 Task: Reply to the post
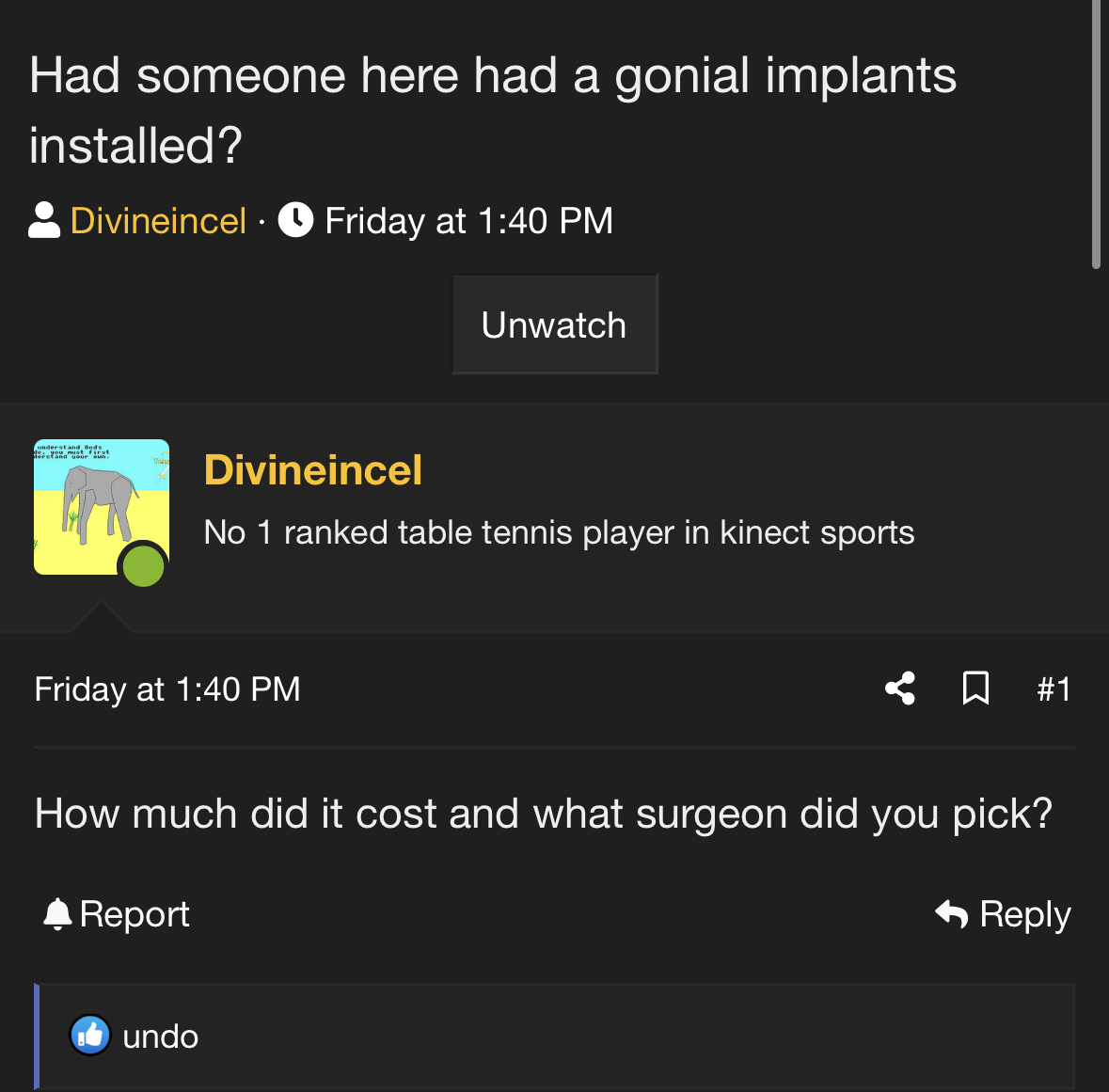[x=1003, y=914]
